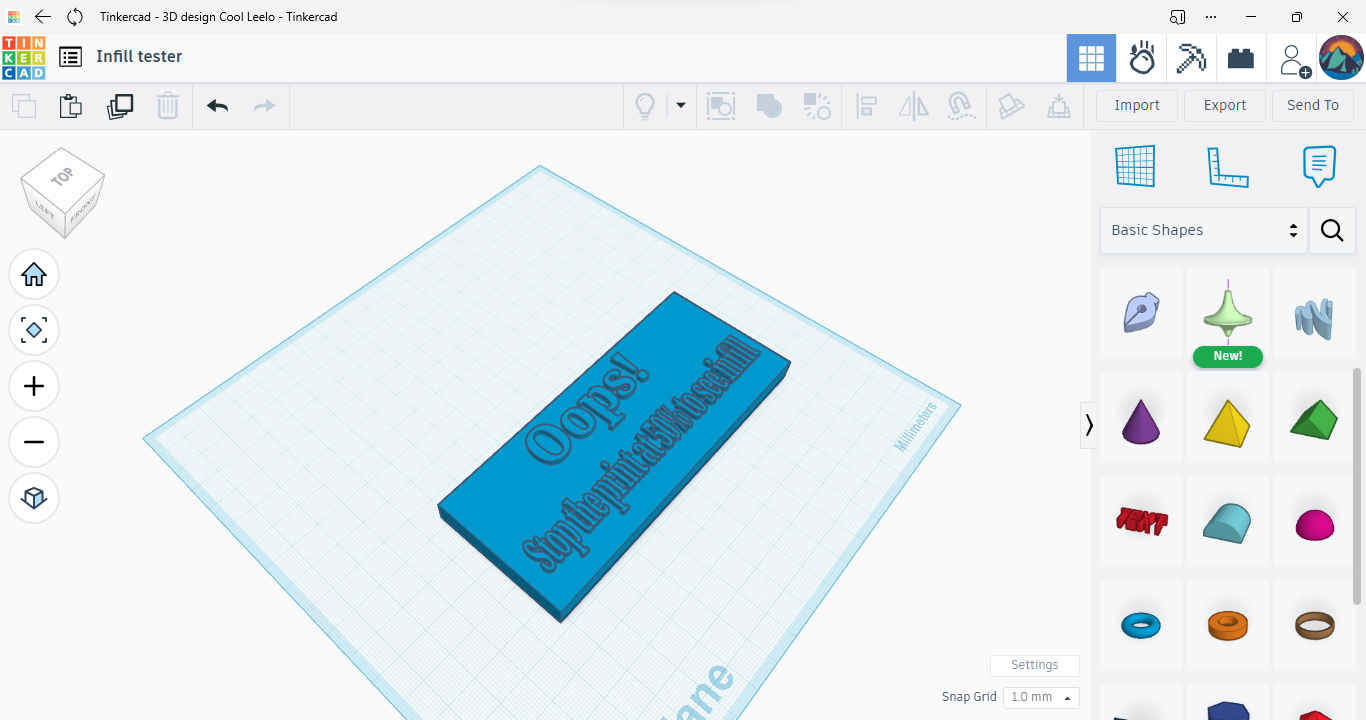The image size is (1366, 720).
Task: Open the Basic Shapes category dropdown
Action: pos(1204,230)
